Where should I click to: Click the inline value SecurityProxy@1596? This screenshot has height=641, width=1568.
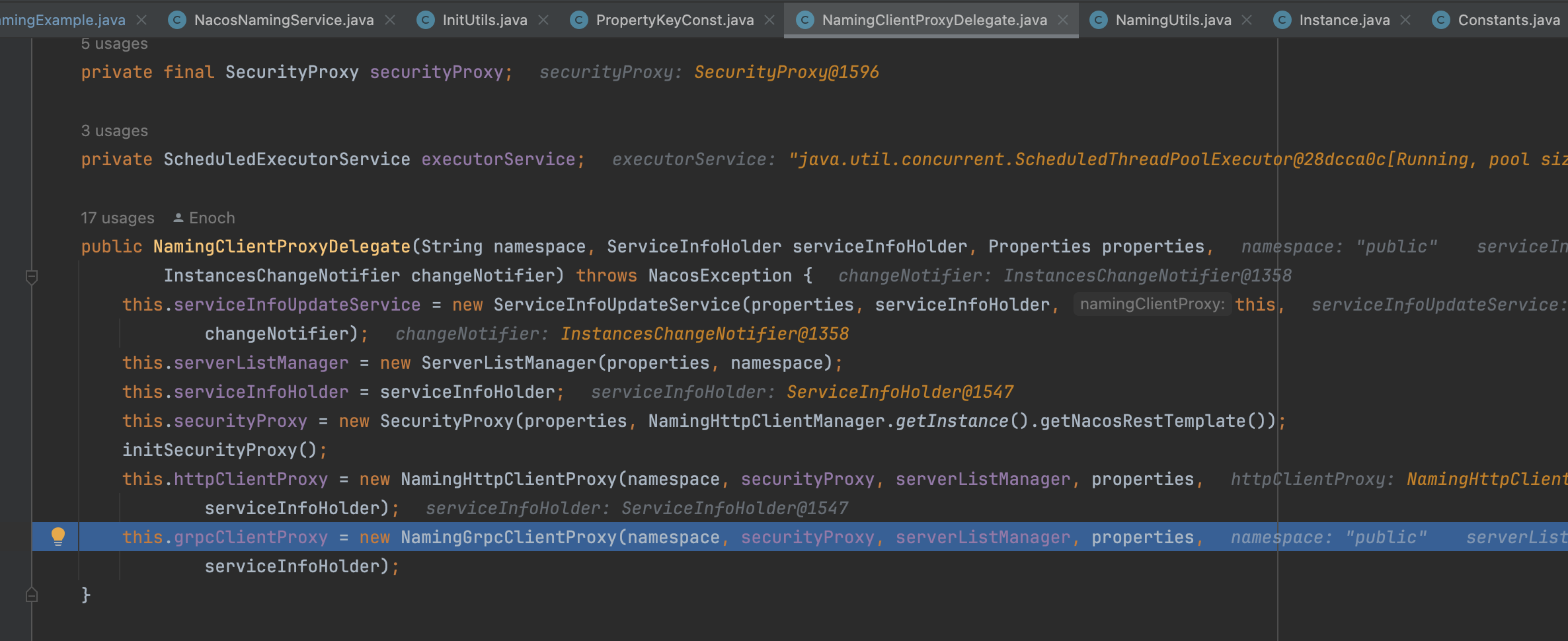[x=787, y=72]
